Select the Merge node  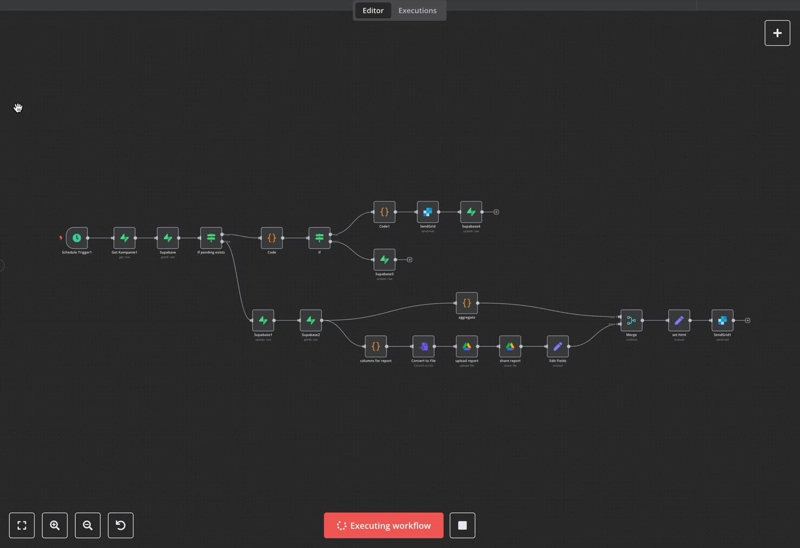click(x=631, y=320)
